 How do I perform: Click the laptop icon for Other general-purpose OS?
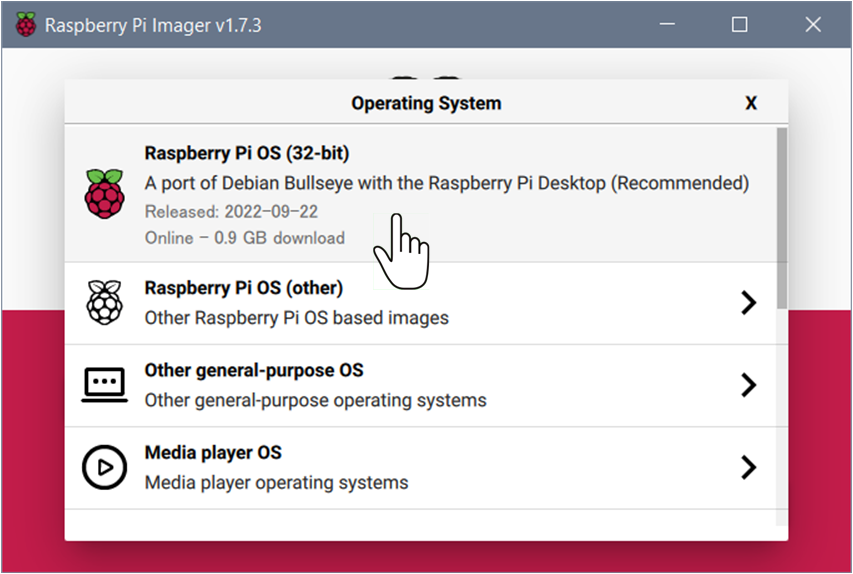104,385
